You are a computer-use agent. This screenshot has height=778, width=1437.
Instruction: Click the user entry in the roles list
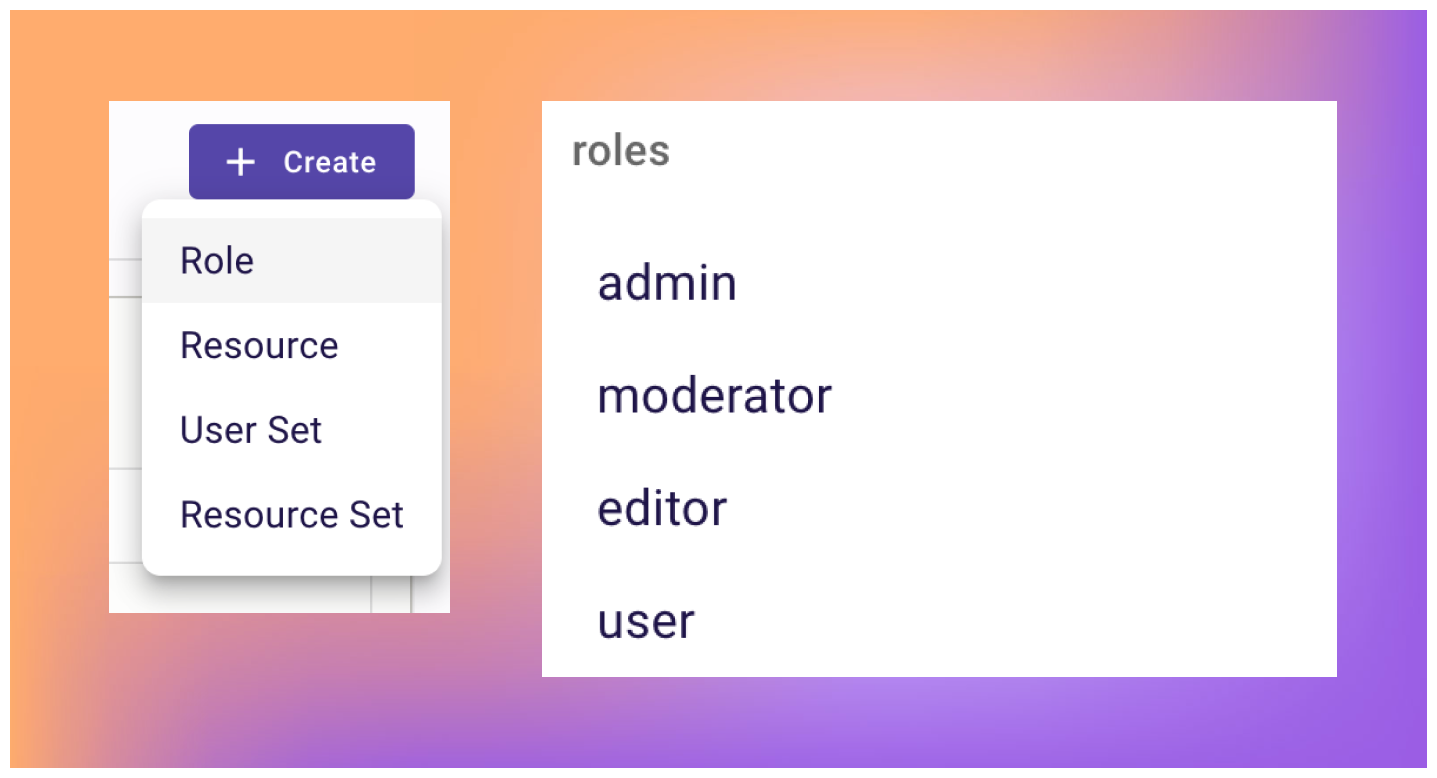[x=645, y=622]
